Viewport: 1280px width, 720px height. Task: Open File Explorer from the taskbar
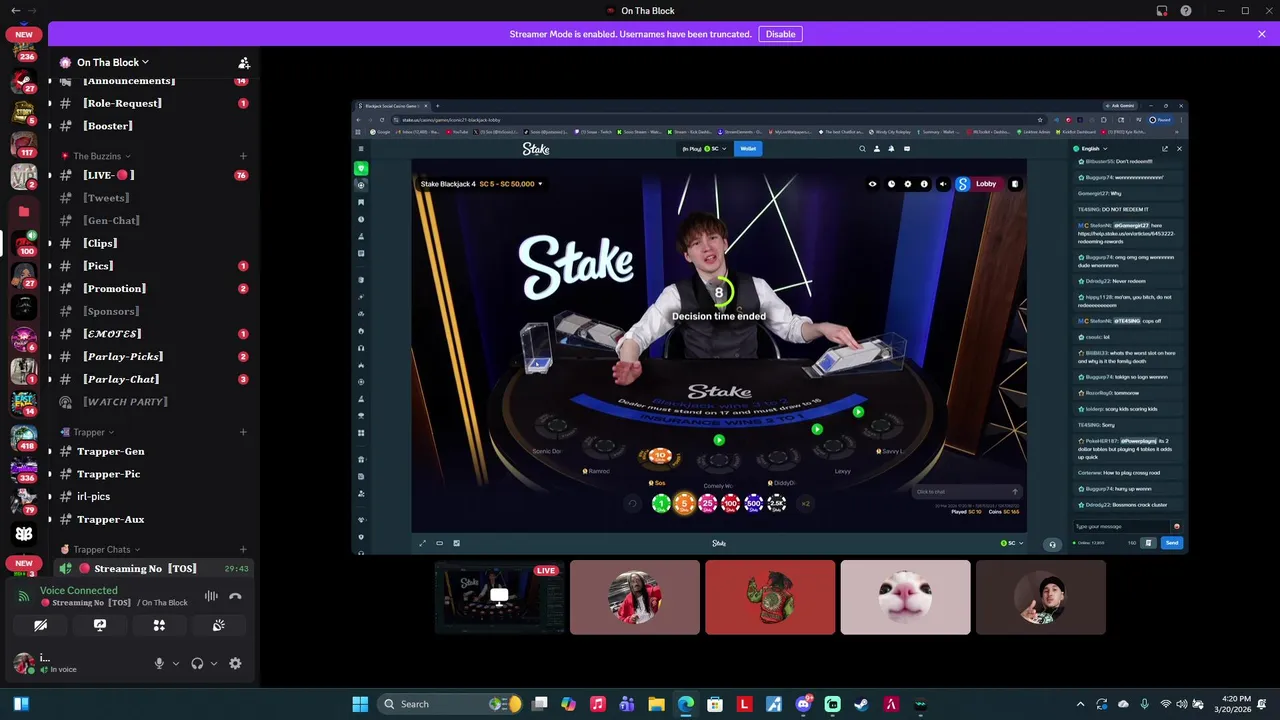(656, 704)
